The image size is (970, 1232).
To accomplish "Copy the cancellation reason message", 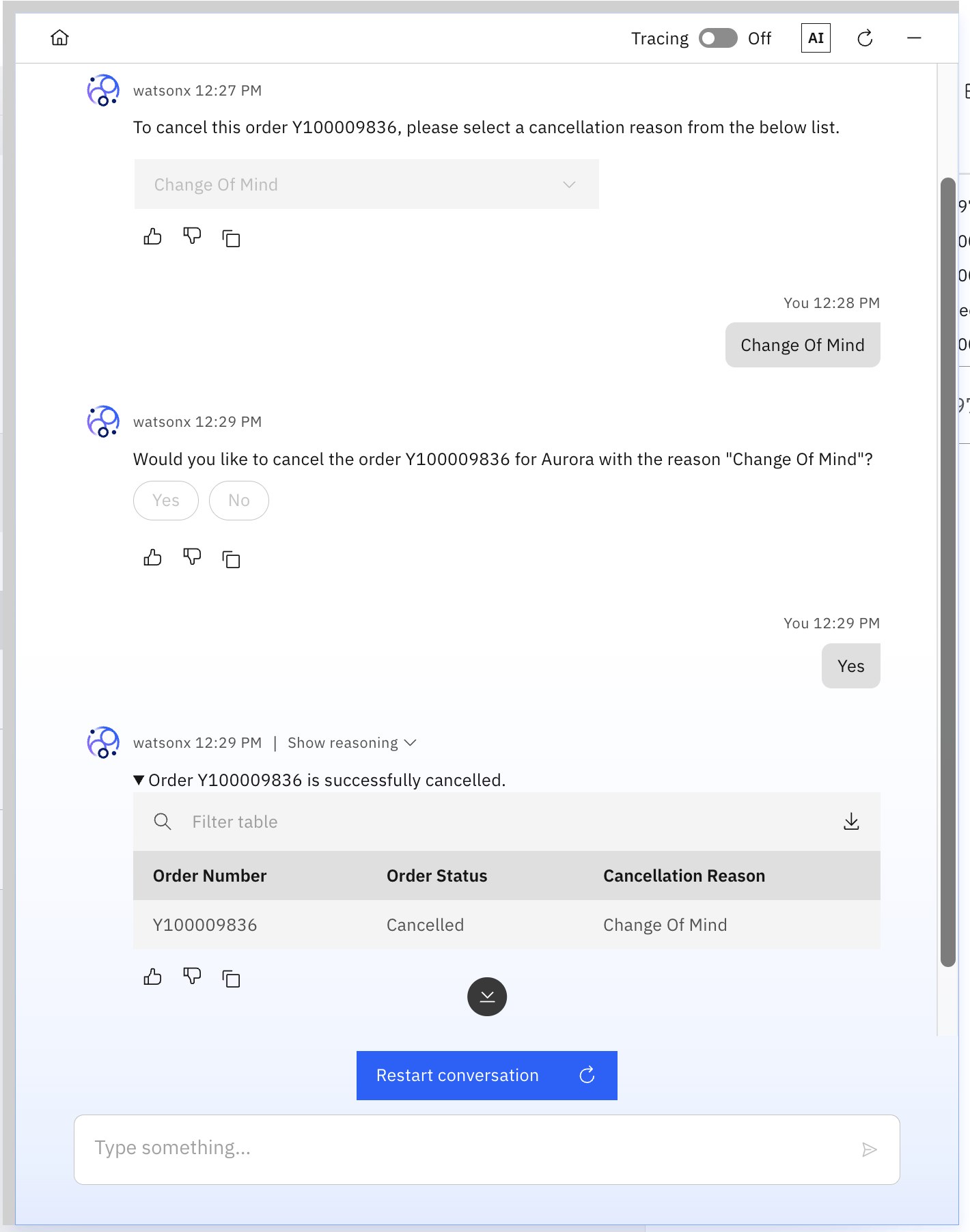I will point(231,238).
